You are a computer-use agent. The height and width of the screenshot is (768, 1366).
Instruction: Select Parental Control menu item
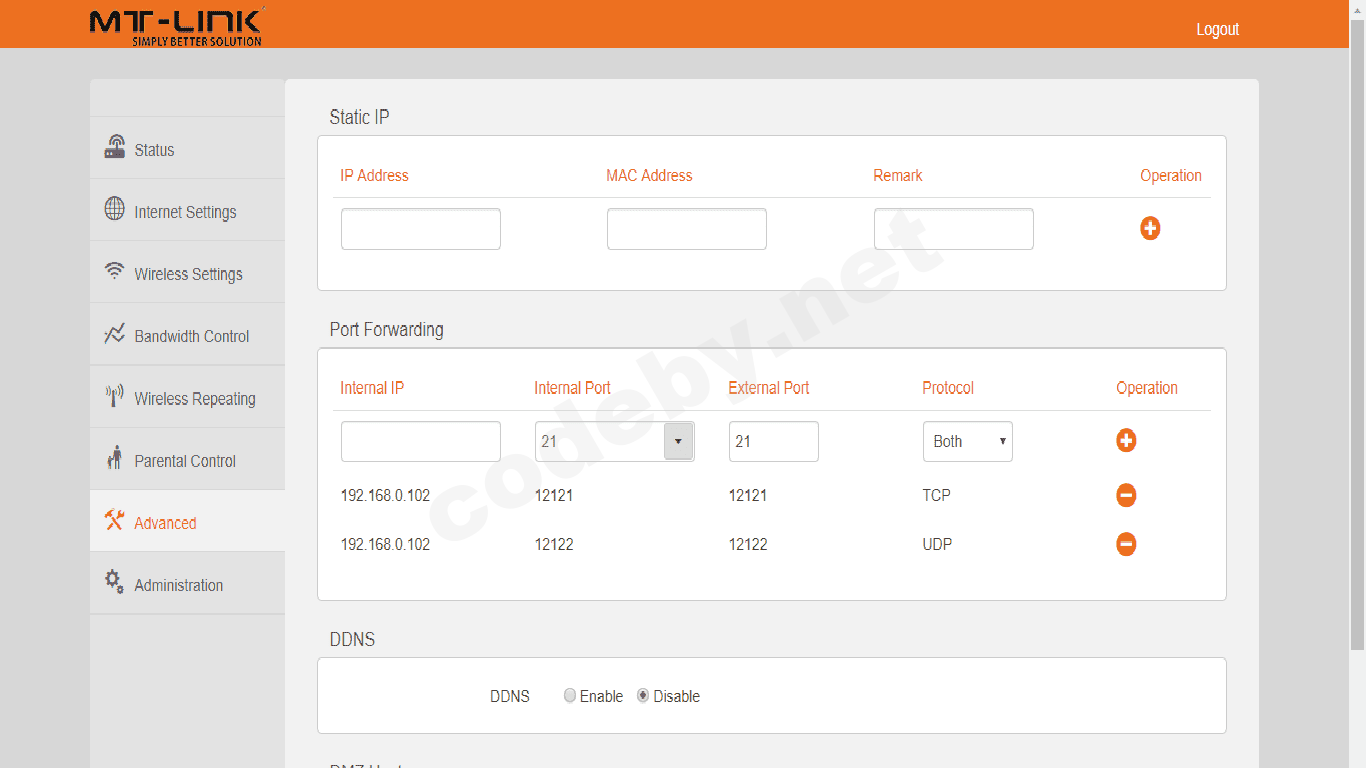click(187, 459)
